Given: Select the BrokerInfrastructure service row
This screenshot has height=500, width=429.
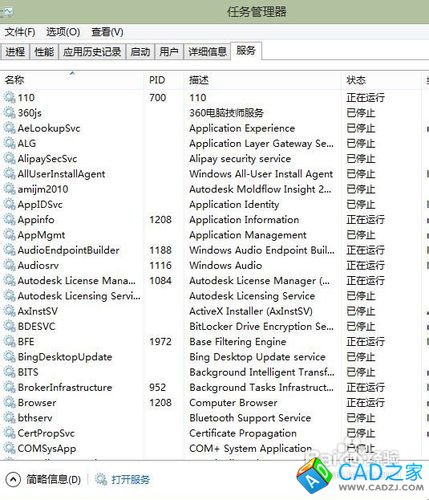Looking at the screenshot, I should coord(213,387).
